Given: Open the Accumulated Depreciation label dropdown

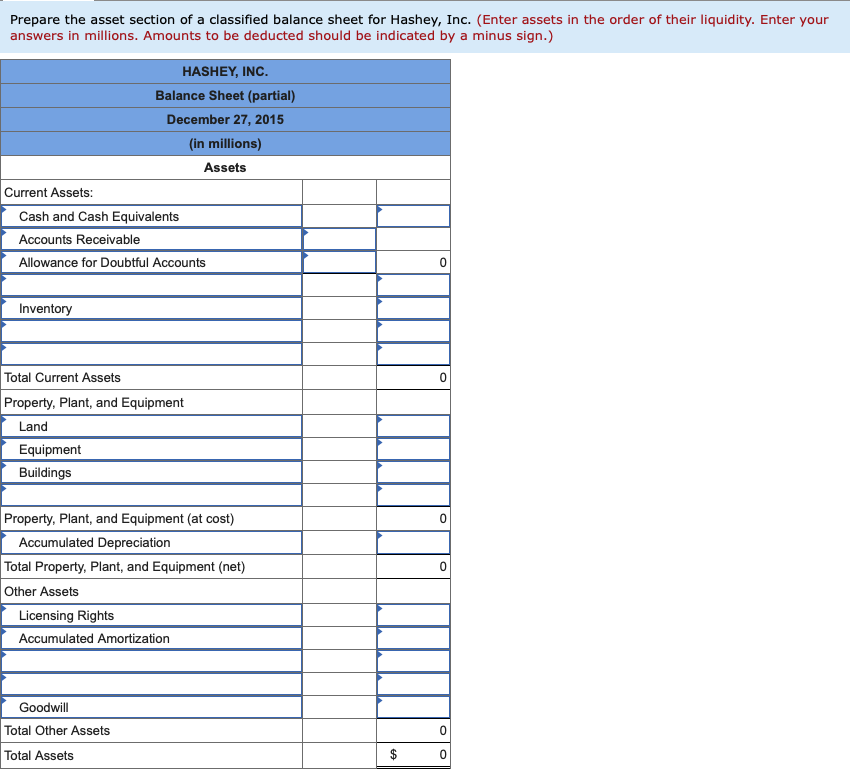Looking at the screenshot, I should tap(151, 543).
